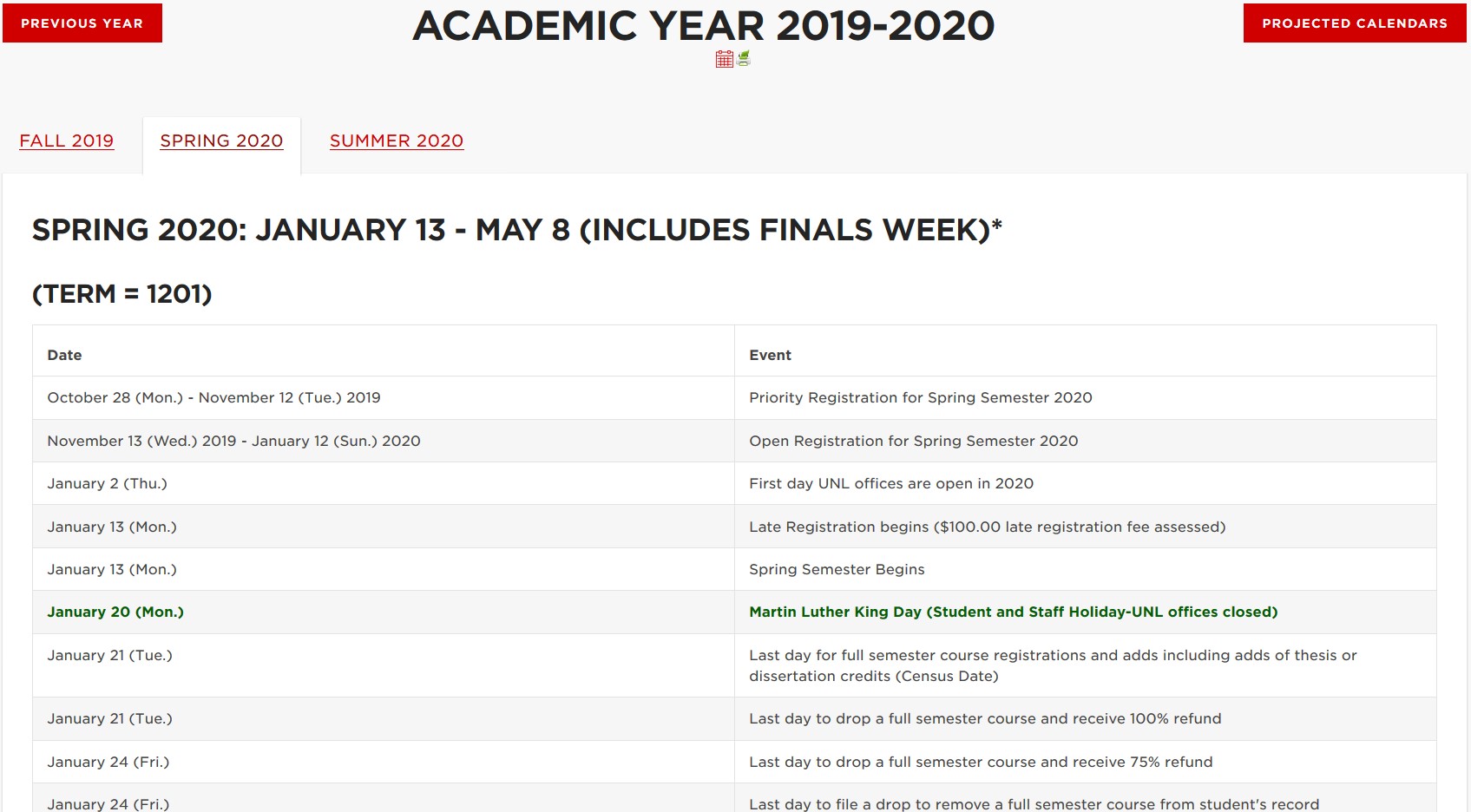Click the Event column header
Viewport: 1471px width, 812px height.
770,355
